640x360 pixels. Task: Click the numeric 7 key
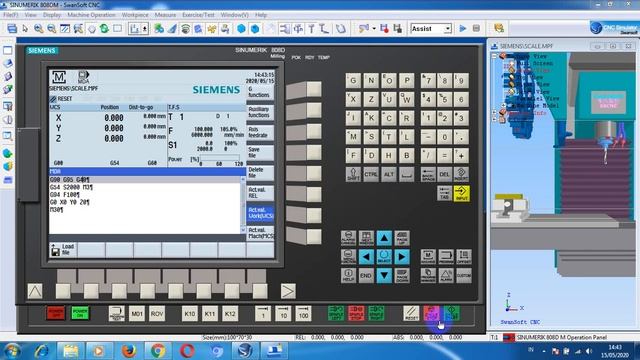click(428, 80)
